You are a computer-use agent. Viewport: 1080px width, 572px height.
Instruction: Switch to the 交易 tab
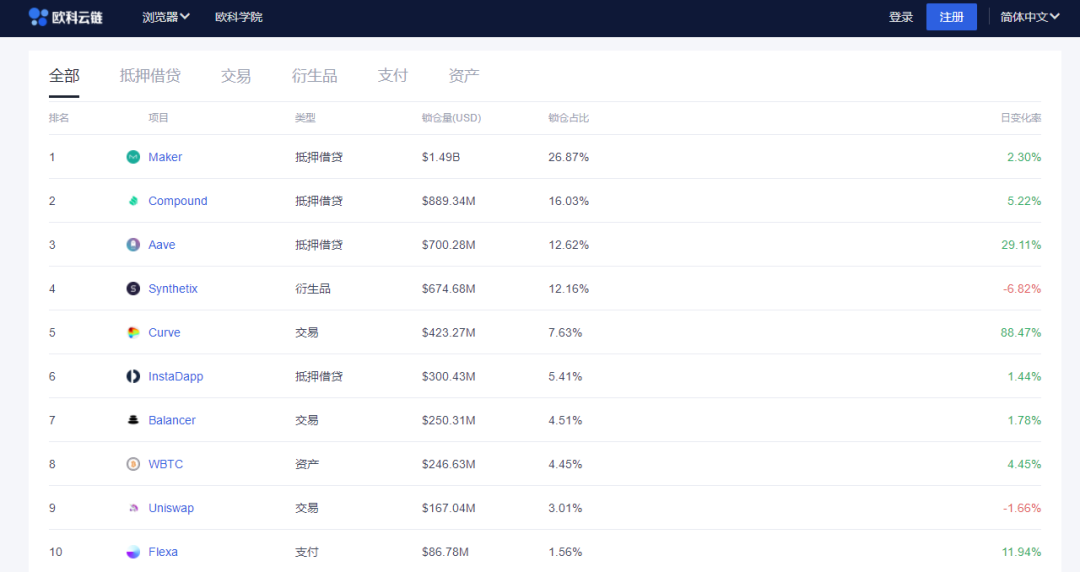click(x=236, y=76)
